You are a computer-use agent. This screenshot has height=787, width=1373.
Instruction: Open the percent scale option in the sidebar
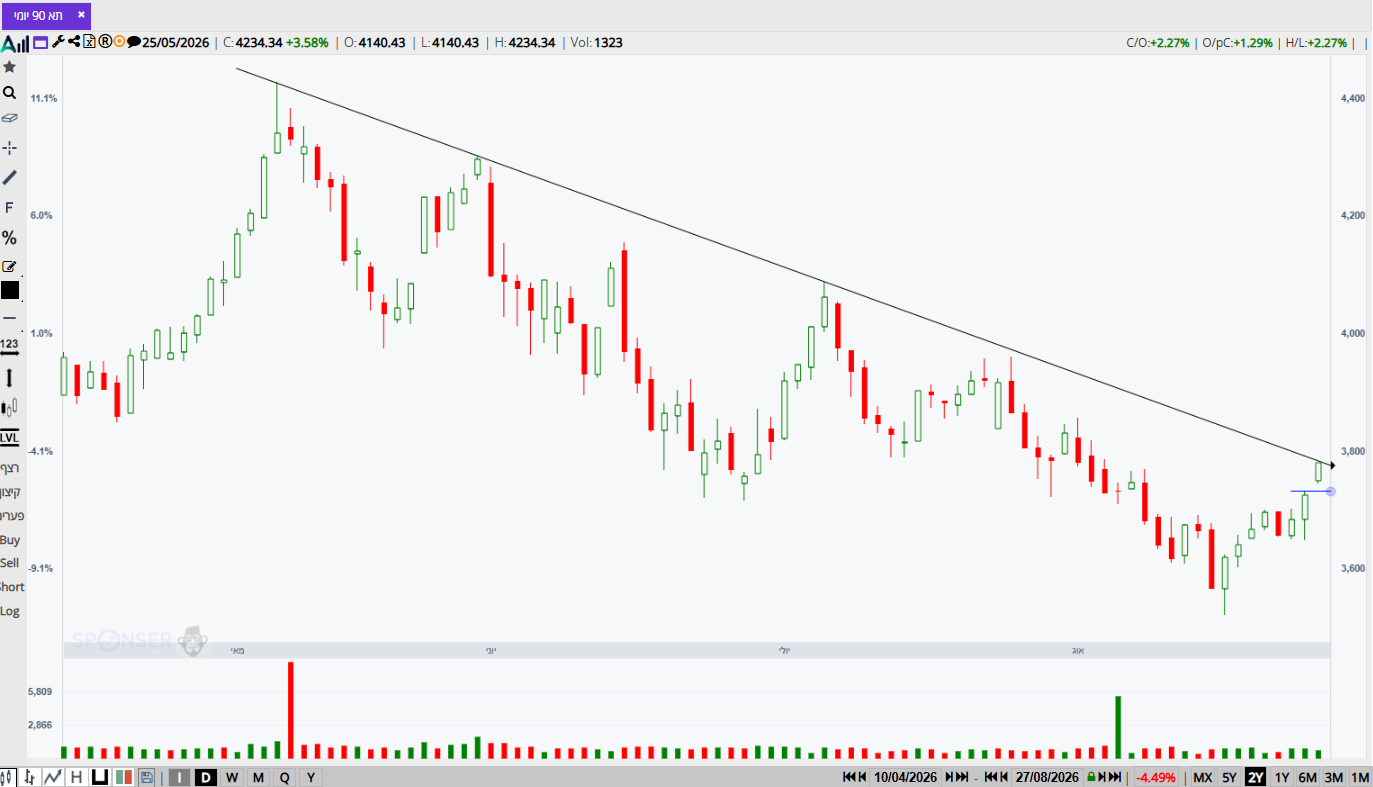click(x=9, y=238)
